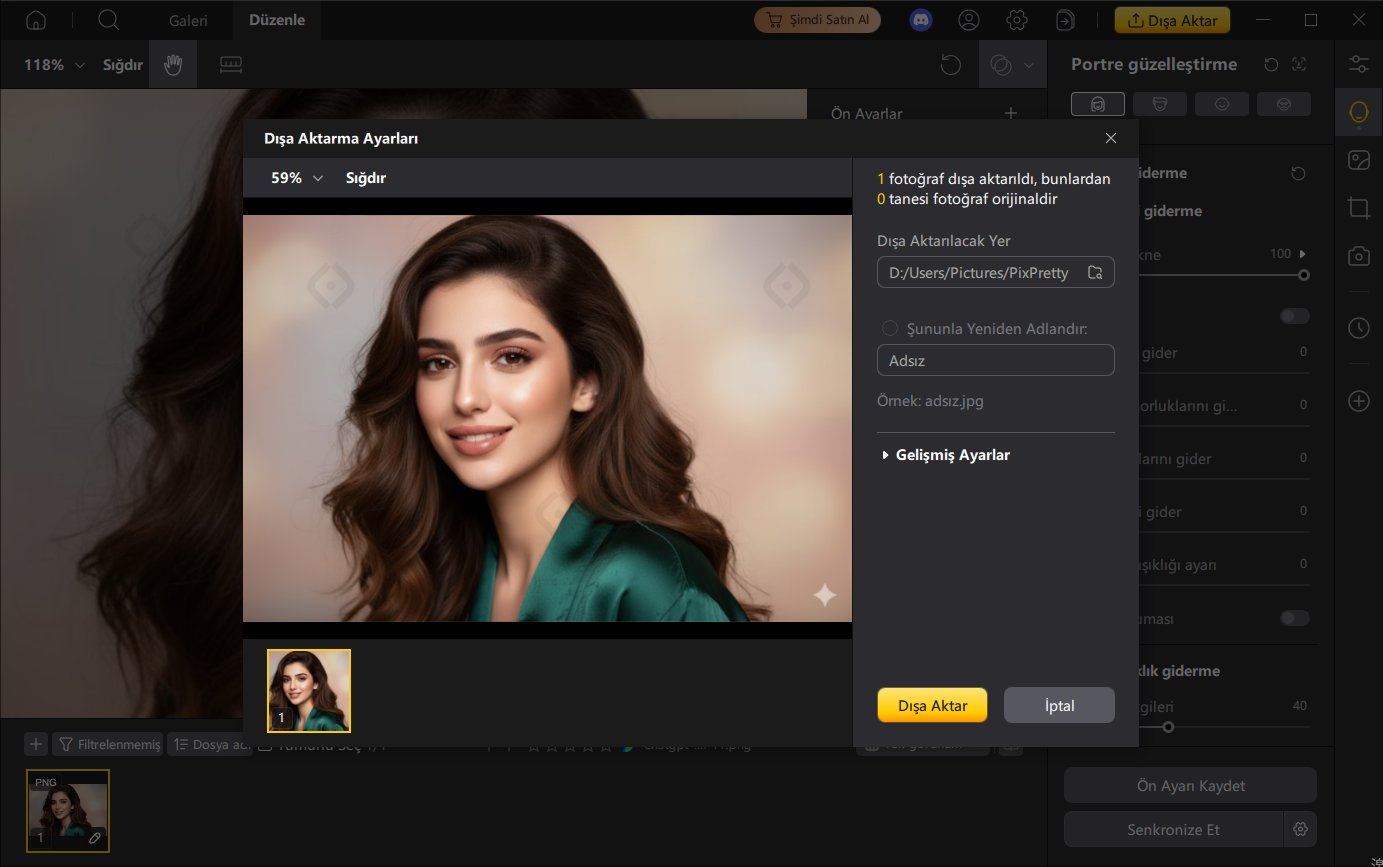
Task: Open the 118% zoom dropdown
Action: pyautogui.click(x=54, y=65)
